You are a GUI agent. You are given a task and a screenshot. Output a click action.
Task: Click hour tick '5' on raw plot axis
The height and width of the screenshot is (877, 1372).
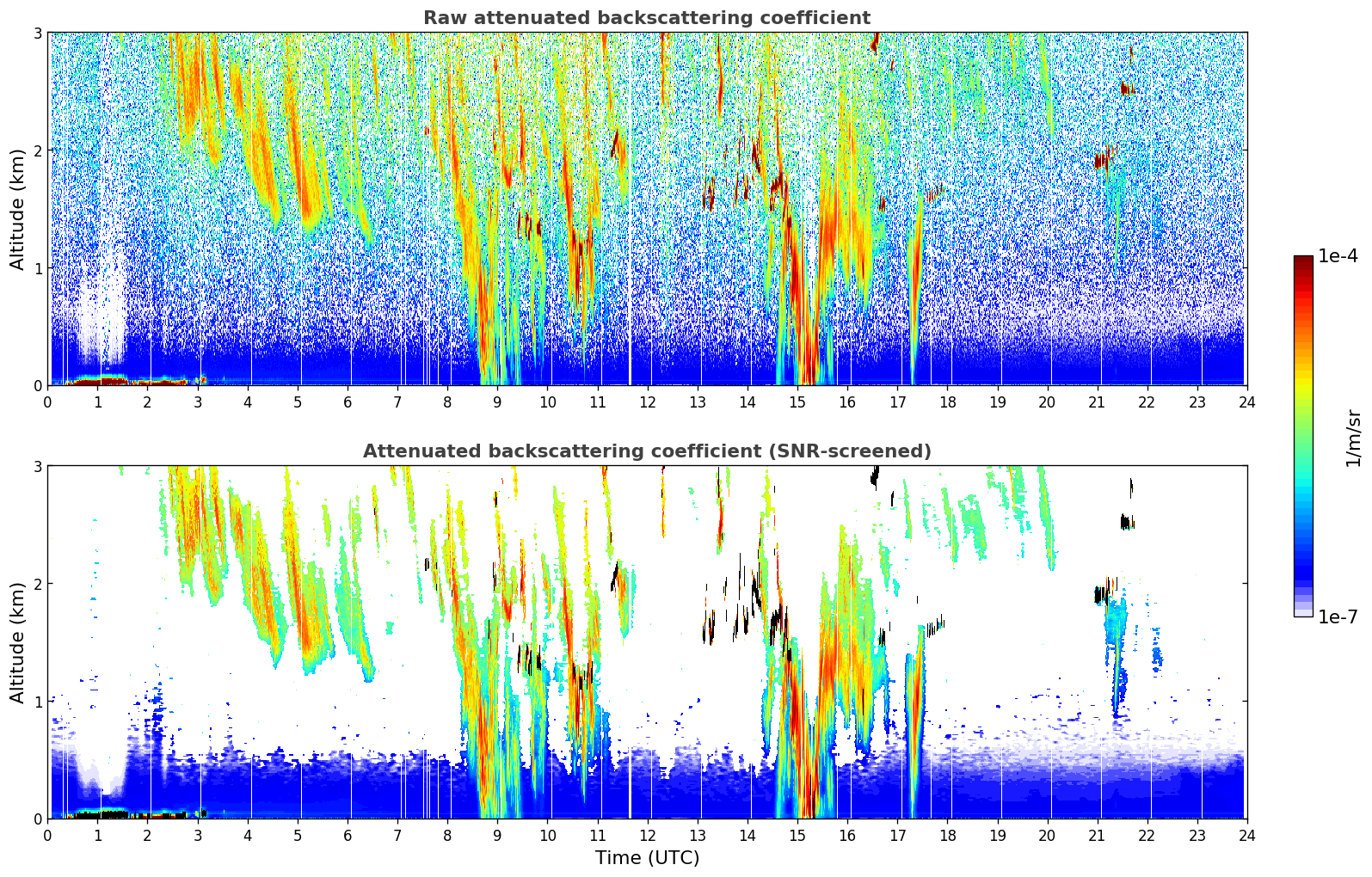coord(298,402)
